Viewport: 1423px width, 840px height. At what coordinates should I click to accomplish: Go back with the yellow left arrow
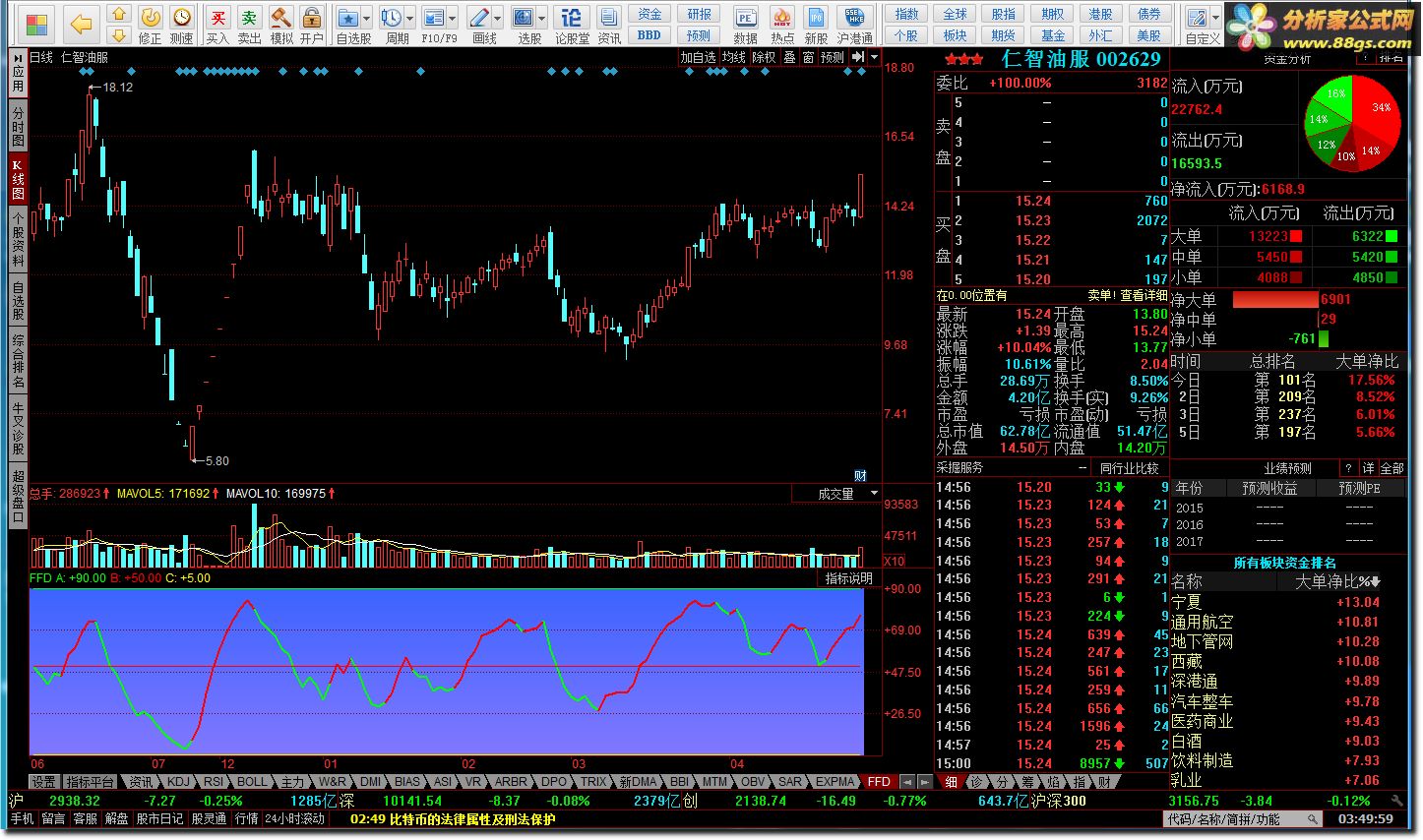pyautogui.click(x=83, y=25)
